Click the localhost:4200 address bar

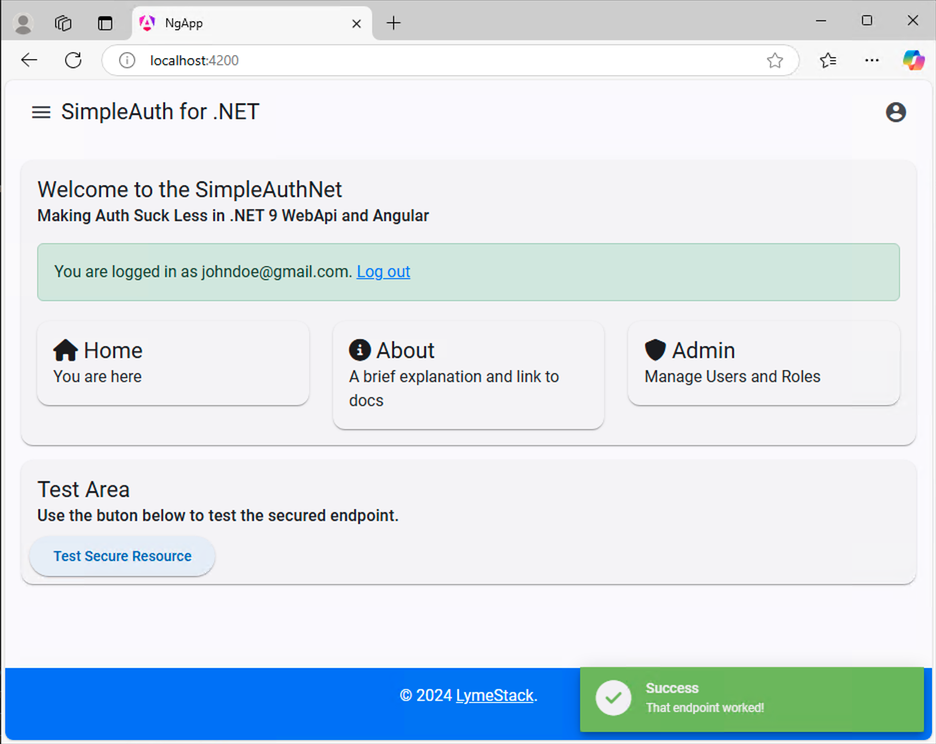(451, 60)
